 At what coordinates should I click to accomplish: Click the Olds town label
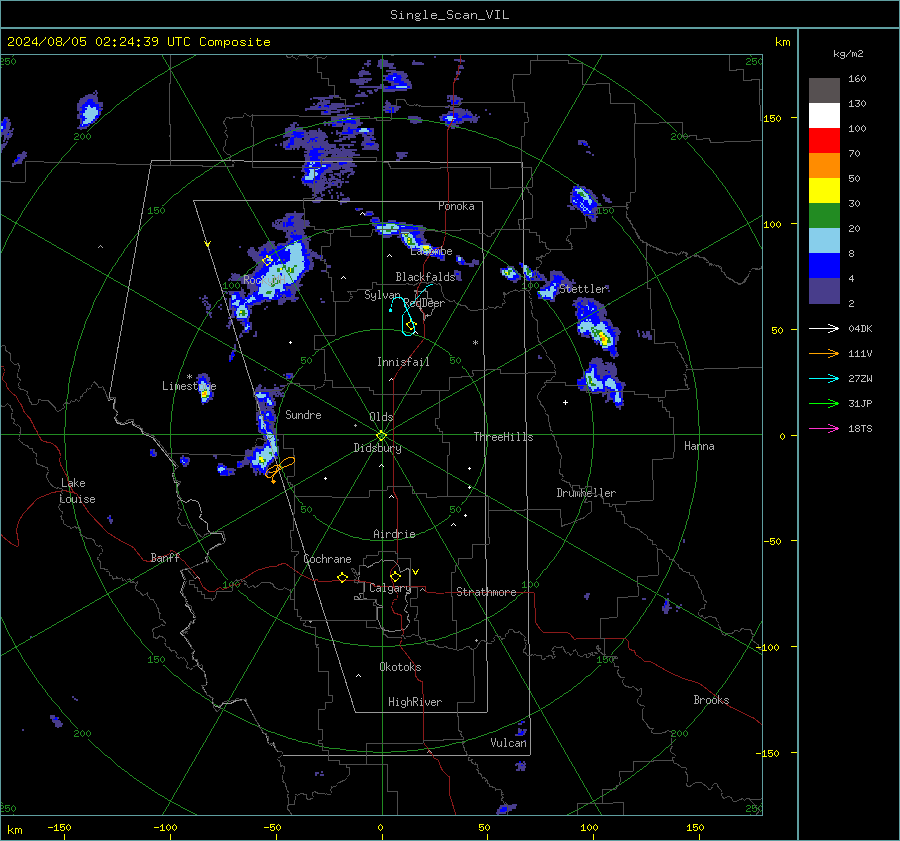[x=381, y=417]
